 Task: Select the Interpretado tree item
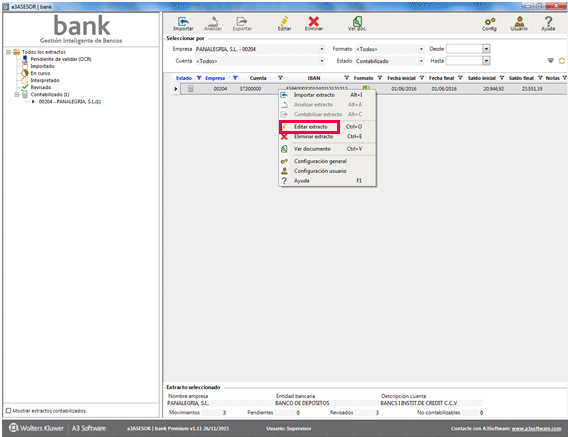pyautogui.click(x=45, y=80)
